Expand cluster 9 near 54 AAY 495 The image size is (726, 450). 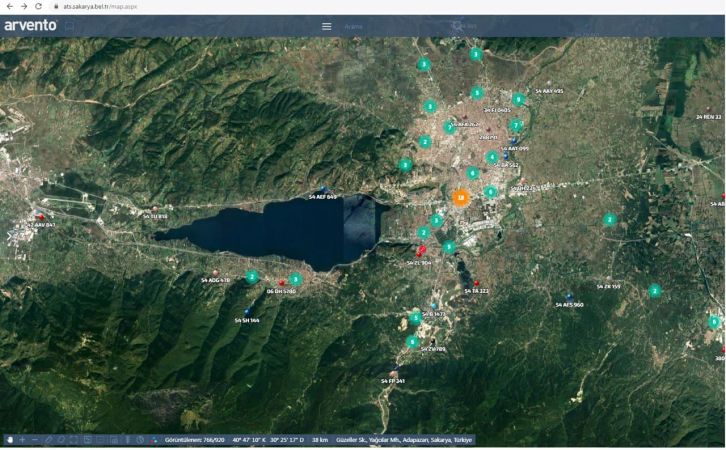tap(519, 99)
